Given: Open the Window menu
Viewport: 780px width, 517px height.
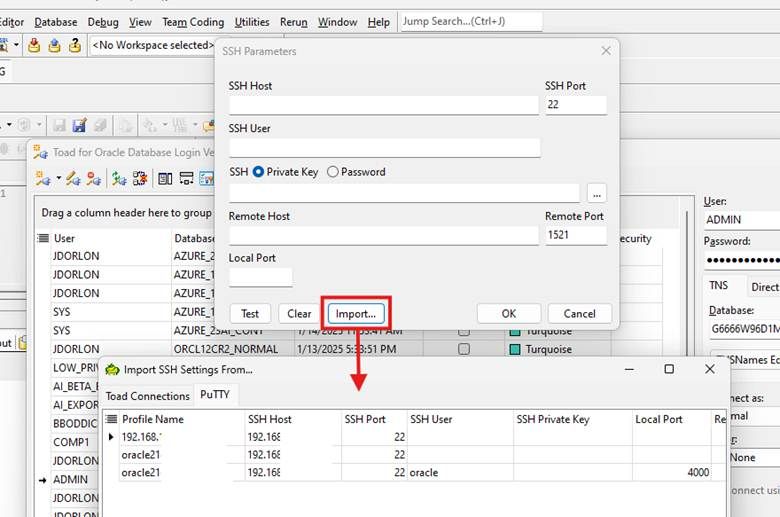Looking at the screenshot, I should (x=337, y=22).
